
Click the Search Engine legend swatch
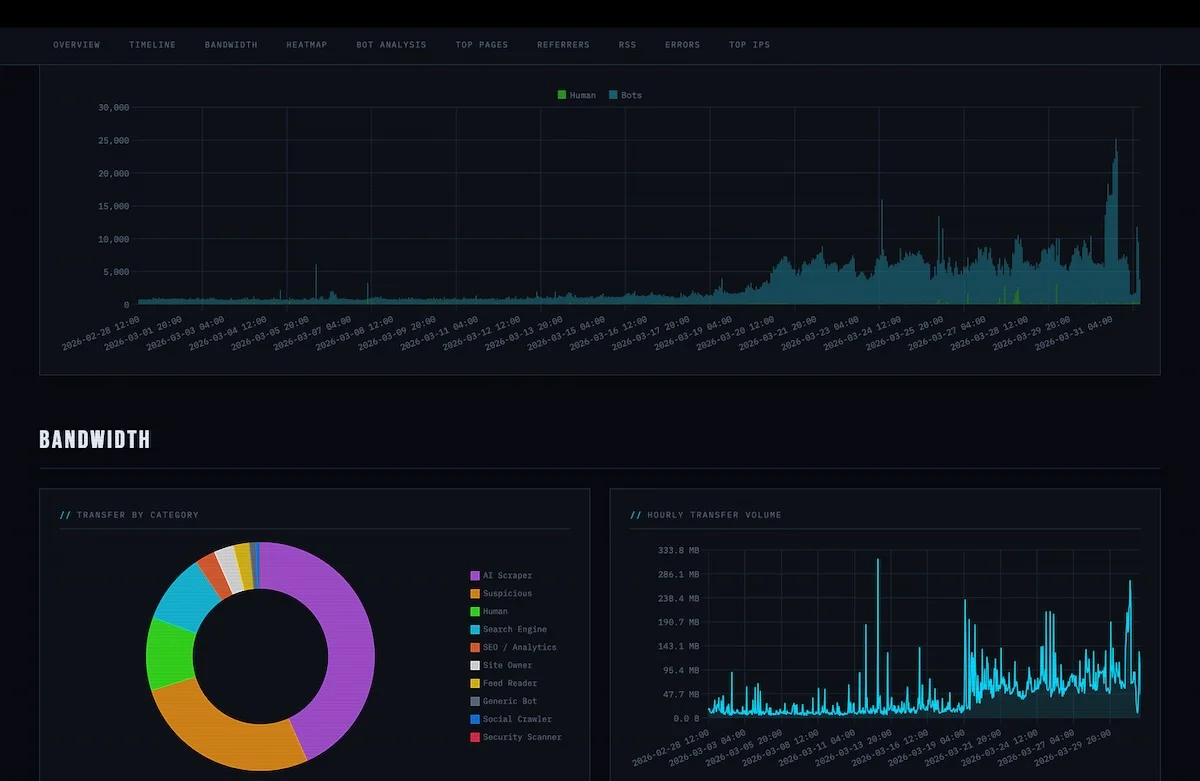[x=475, y=630]
